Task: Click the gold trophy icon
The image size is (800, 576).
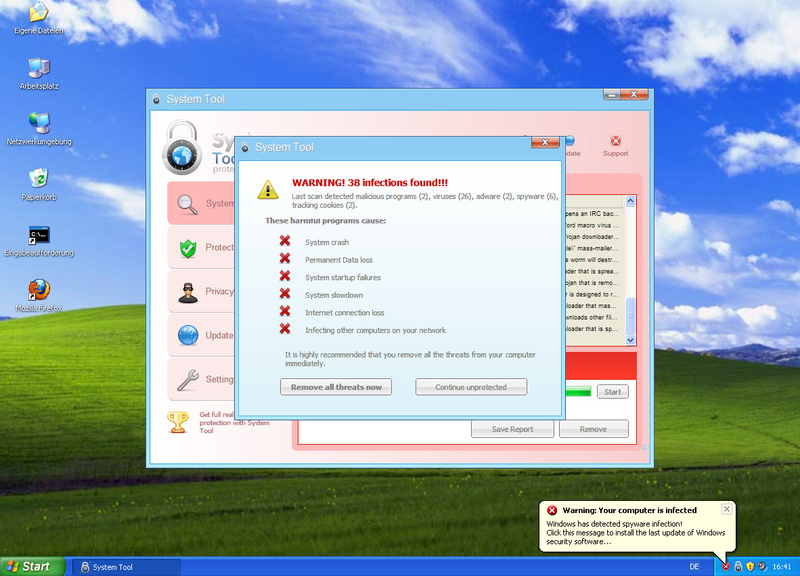Action: 177,422
